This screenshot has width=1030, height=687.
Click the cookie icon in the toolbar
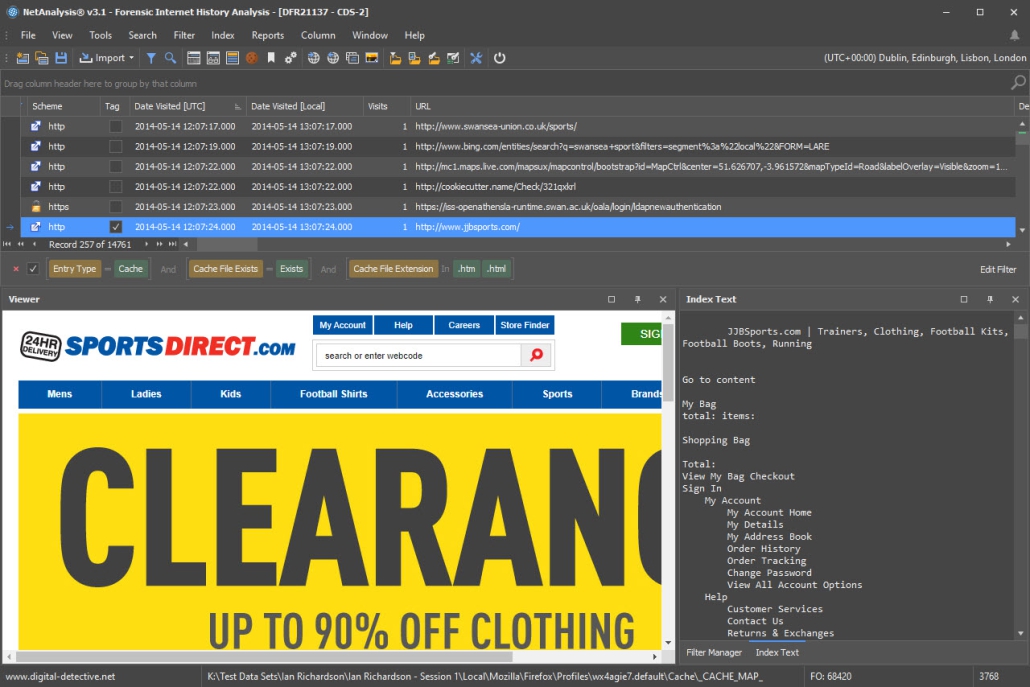tap(252, 58)
